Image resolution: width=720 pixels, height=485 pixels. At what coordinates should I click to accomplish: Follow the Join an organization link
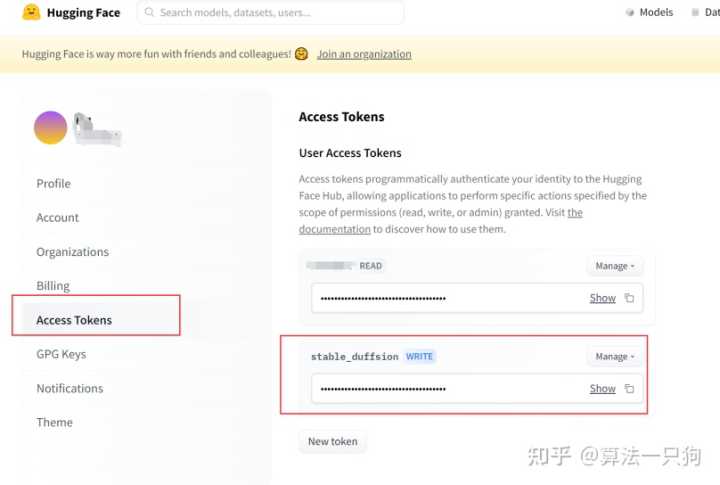coord(364,54)
